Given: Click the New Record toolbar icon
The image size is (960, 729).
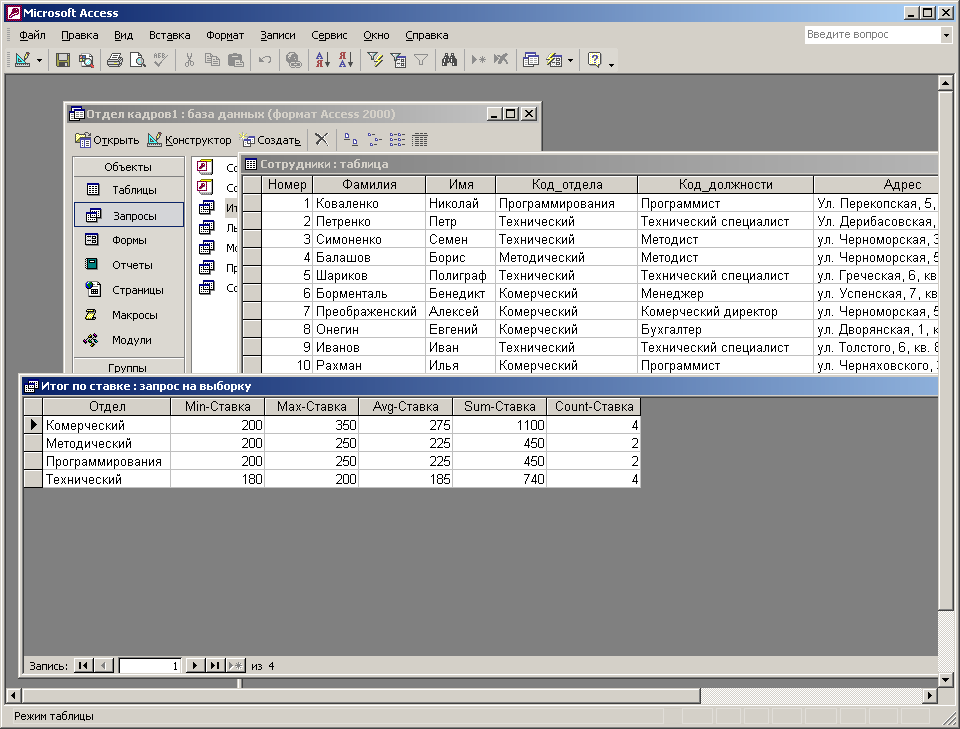Looking at the screenshot, I should tap(478, 60).
